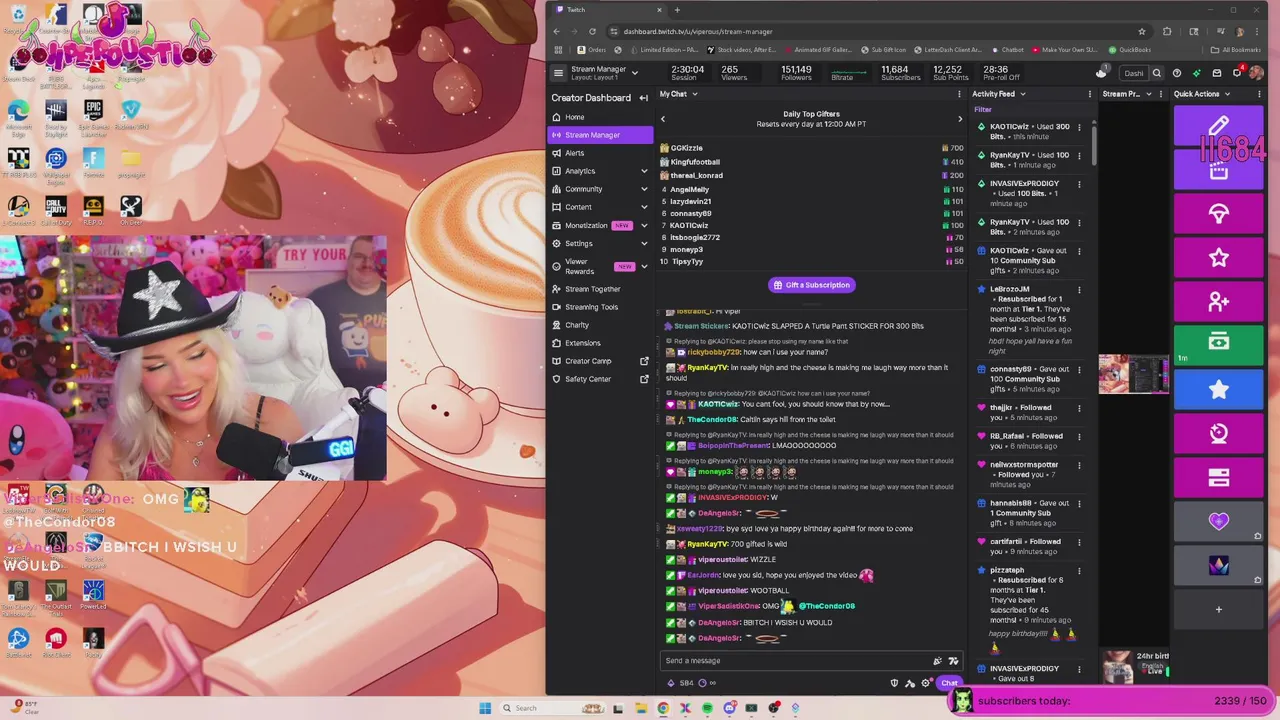The image size is (1280, 720).
Task: Open the Twitch whispers inbox icon
Action: point(1217,73)
